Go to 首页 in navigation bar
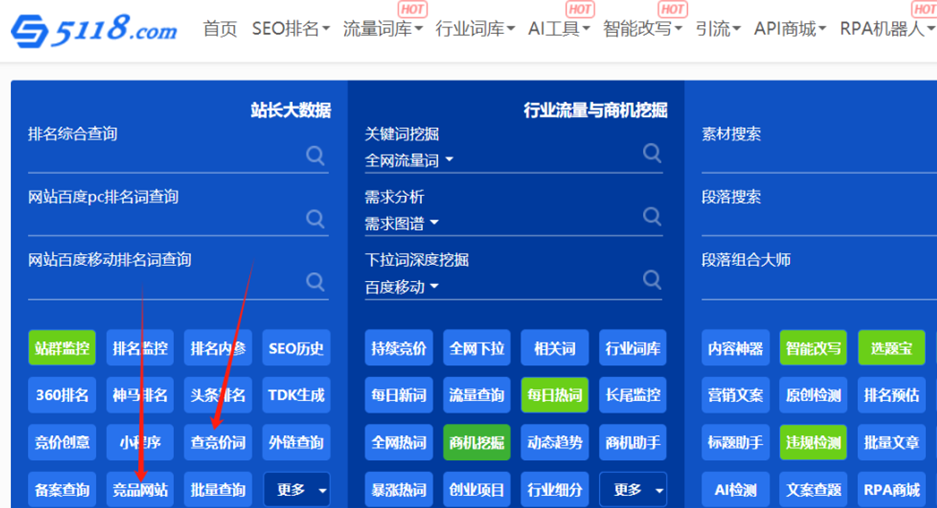Viewport: 937px width, 508px height. pos(220,29)
